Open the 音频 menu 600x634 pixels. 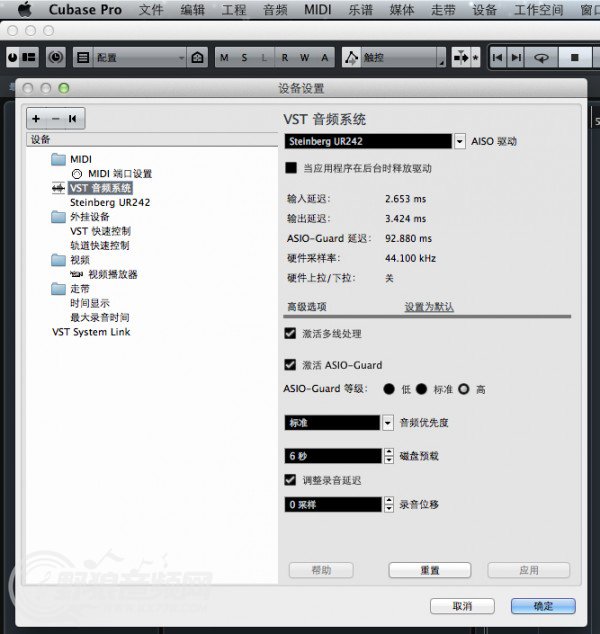pos(275,9)
